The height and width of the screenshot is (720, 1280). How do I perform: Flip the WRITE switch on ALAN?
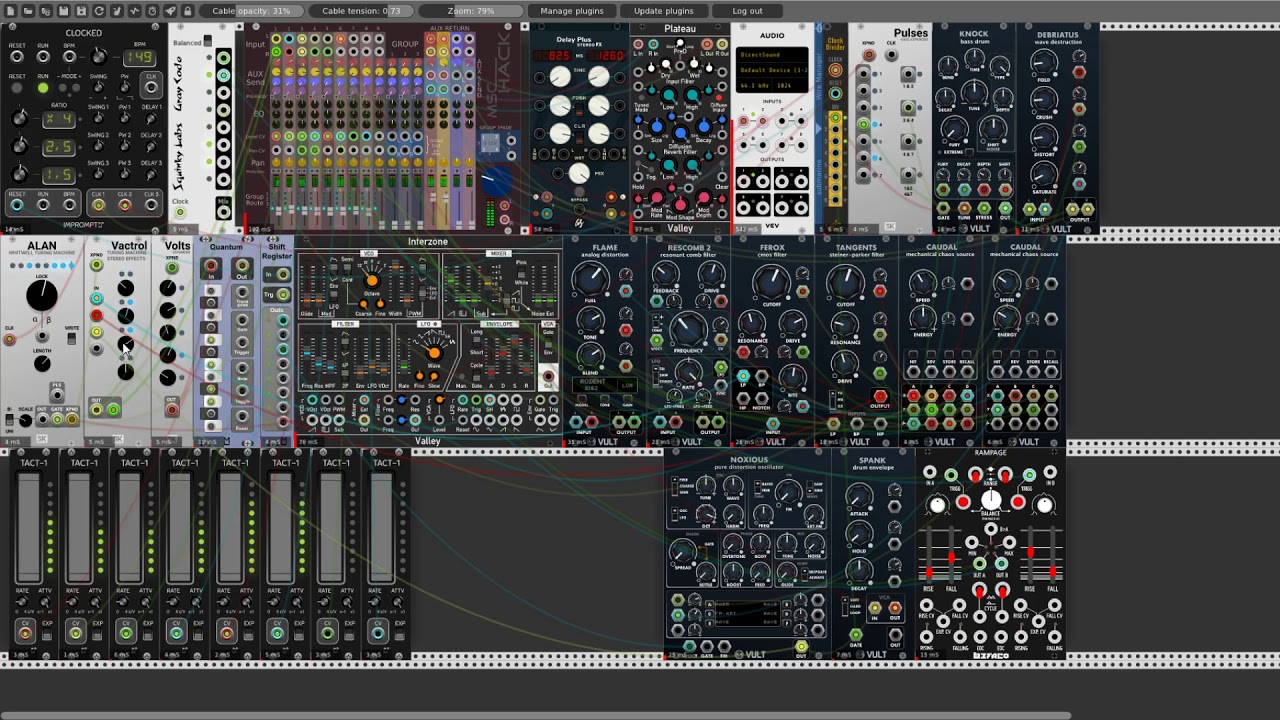71,338
